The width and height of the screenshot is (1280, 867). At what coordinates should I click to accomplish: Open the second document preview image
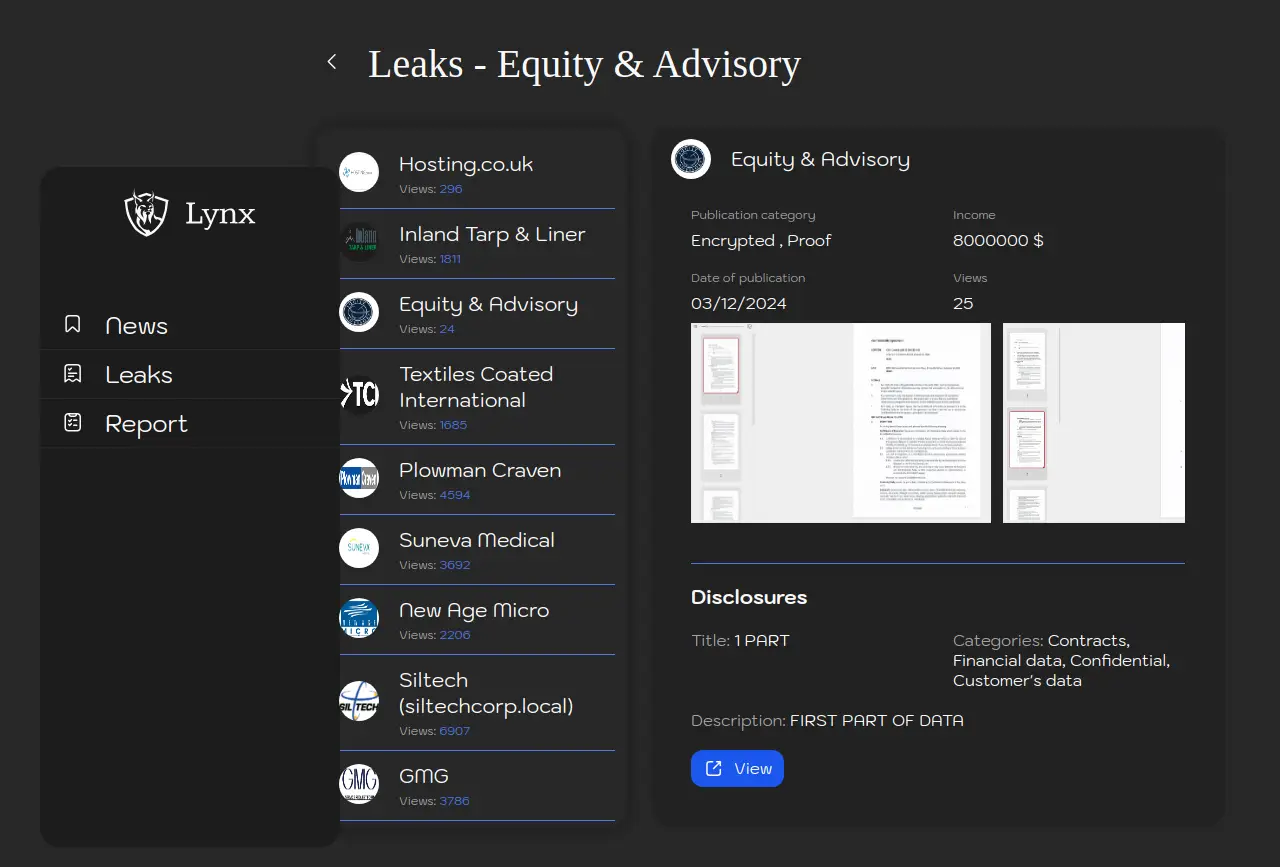click(1093, 422)
